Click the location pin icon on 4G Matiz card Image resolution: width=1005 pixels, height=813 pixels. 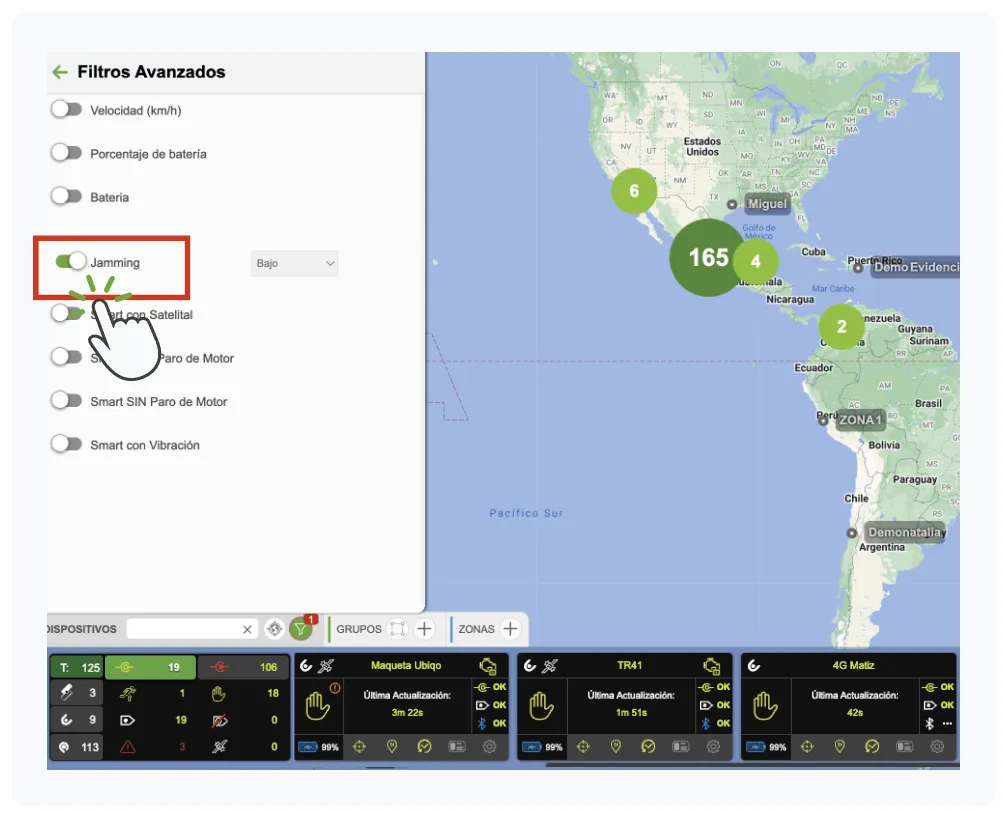(840, 746)
